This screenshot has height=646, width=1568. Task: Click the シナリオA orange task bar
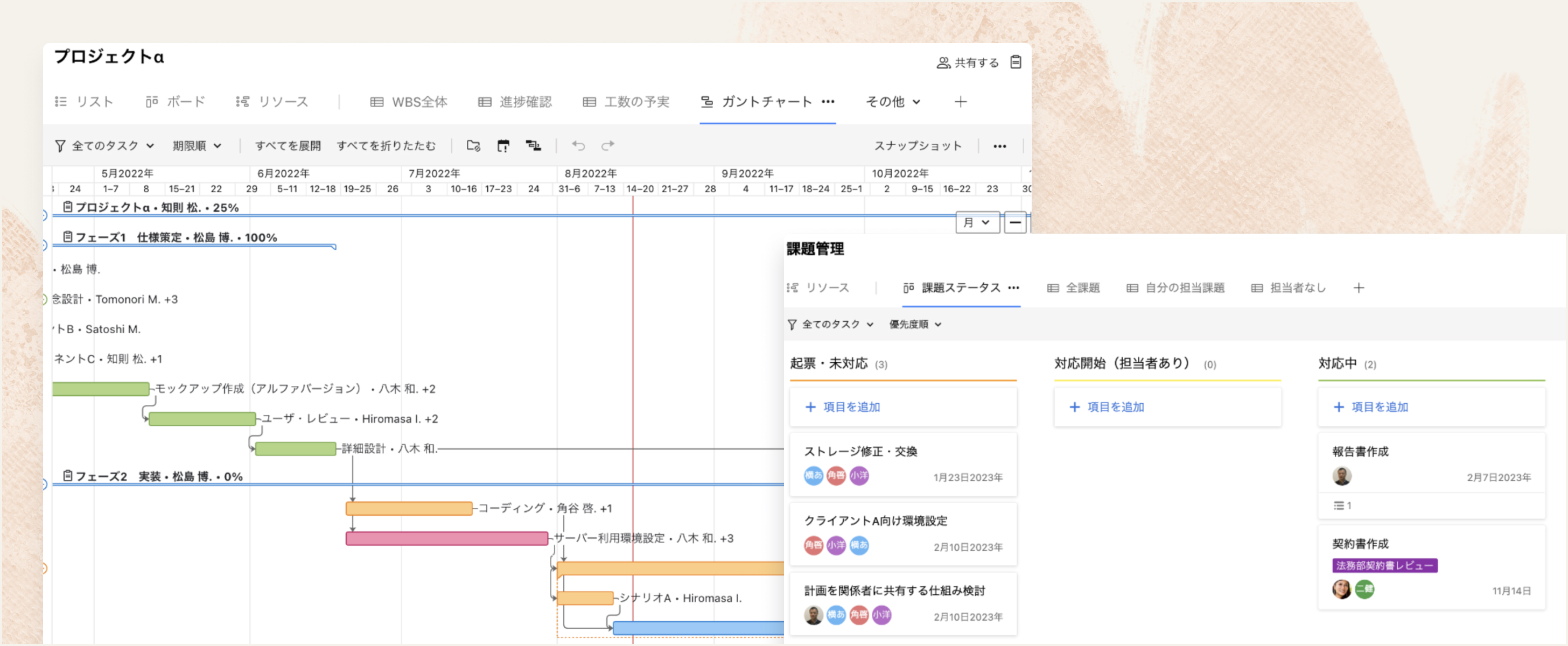pyautogui.click(x=585, y=599)
